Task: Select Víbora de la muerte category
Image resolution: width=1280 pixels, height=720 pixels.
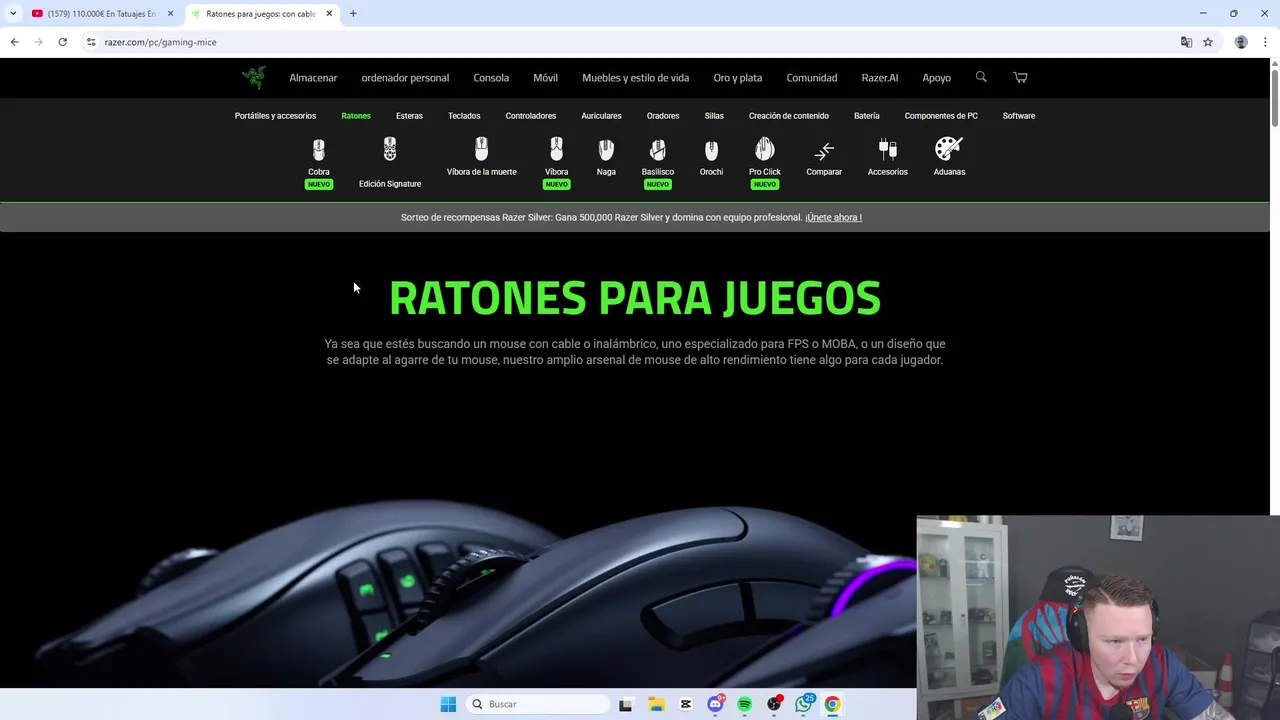Action: tap(481, 157)
